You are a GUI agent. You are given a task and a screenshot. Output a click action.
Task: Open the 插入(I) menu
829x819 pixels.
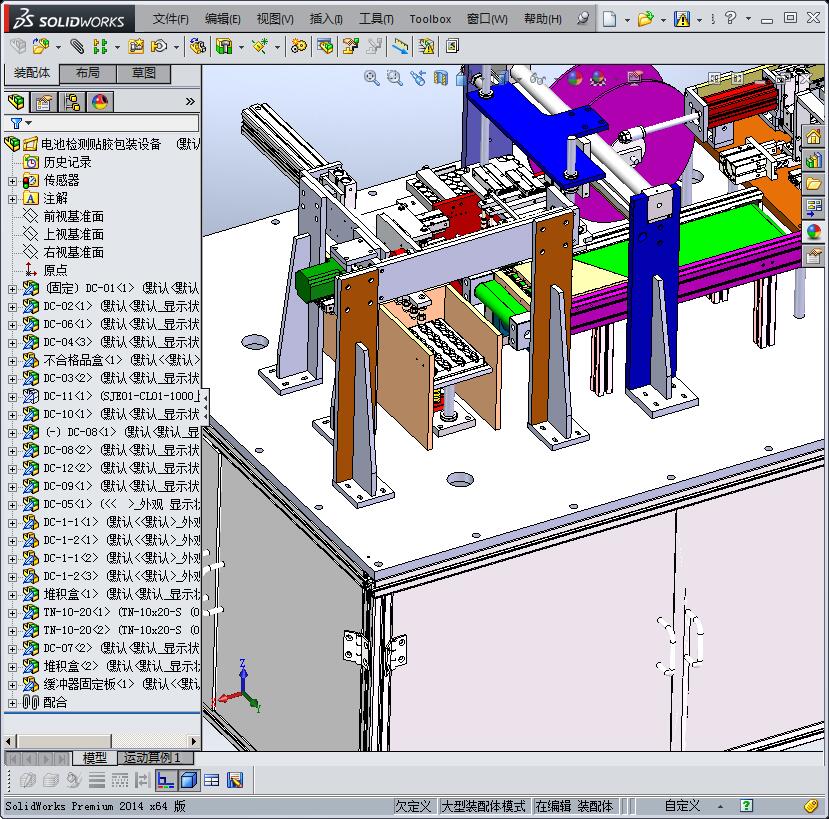tap(326, 19)
